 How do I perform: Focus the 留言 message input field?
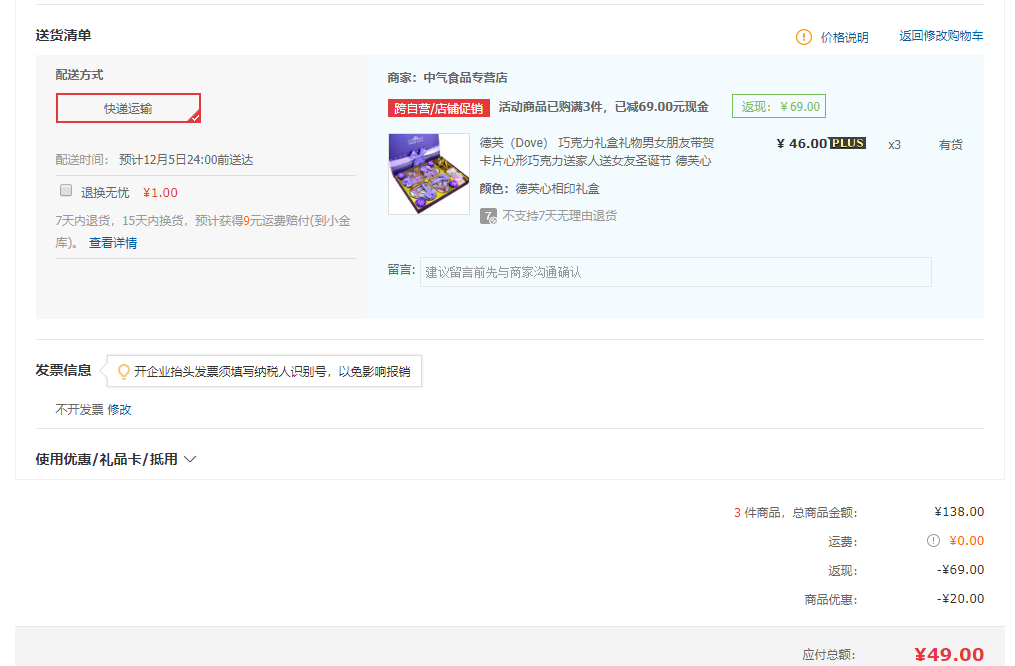675,272
